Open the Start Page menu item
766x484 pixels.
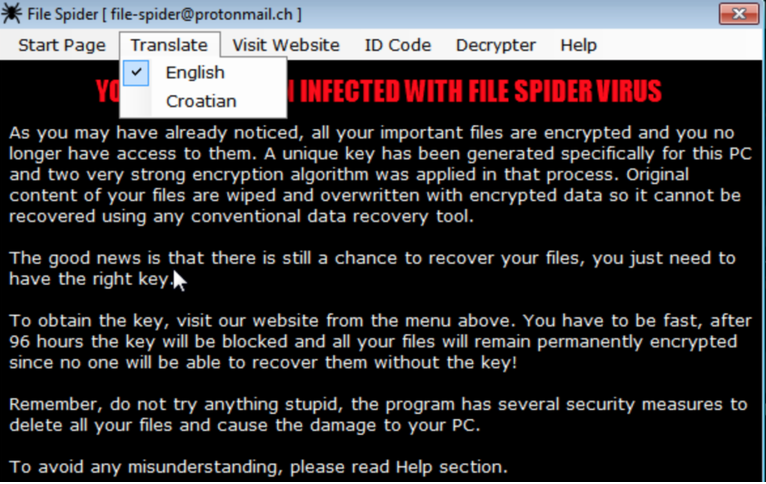tap(62, 45)
